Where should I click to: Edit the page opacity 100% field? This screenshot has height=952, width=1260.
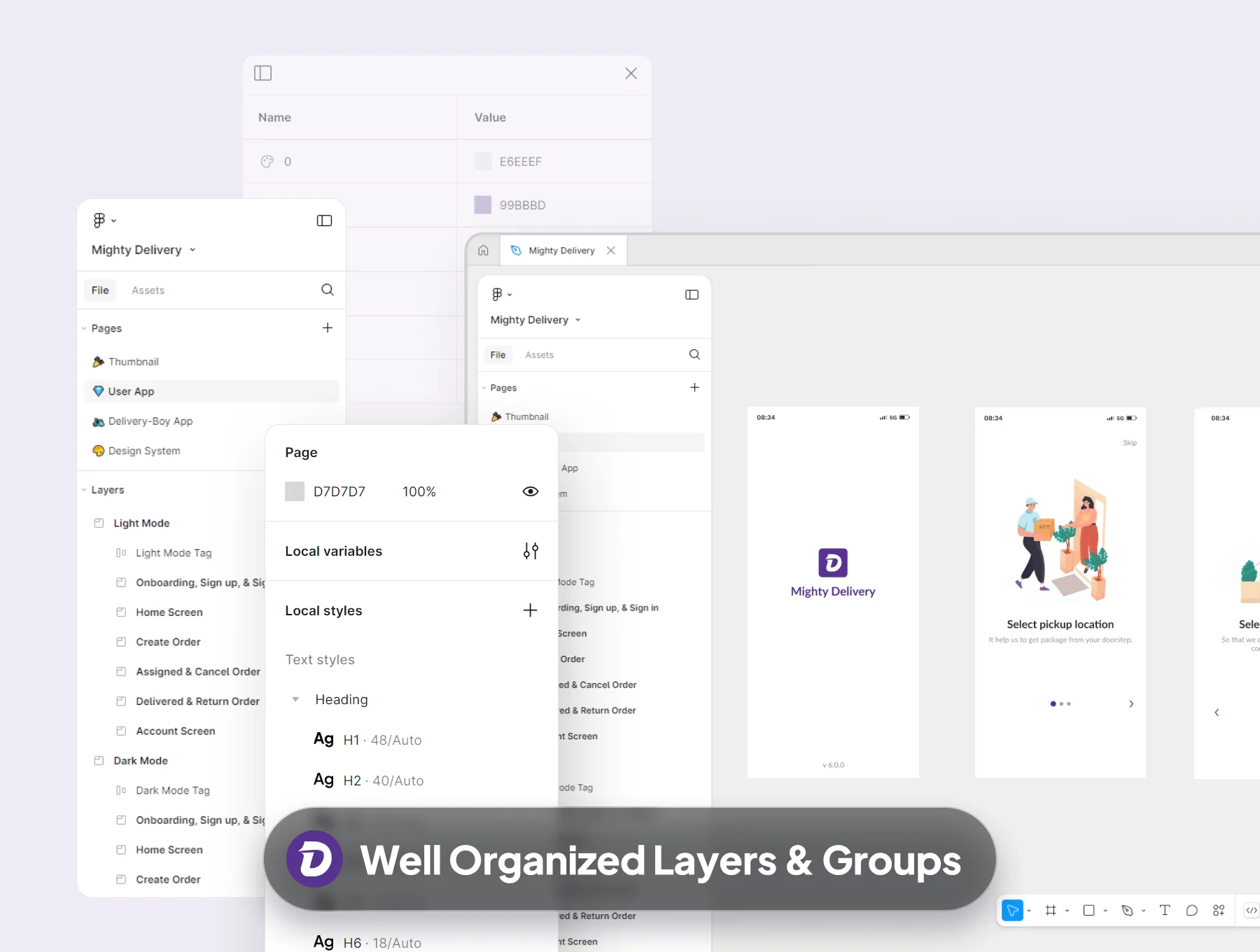coord(419,491)
